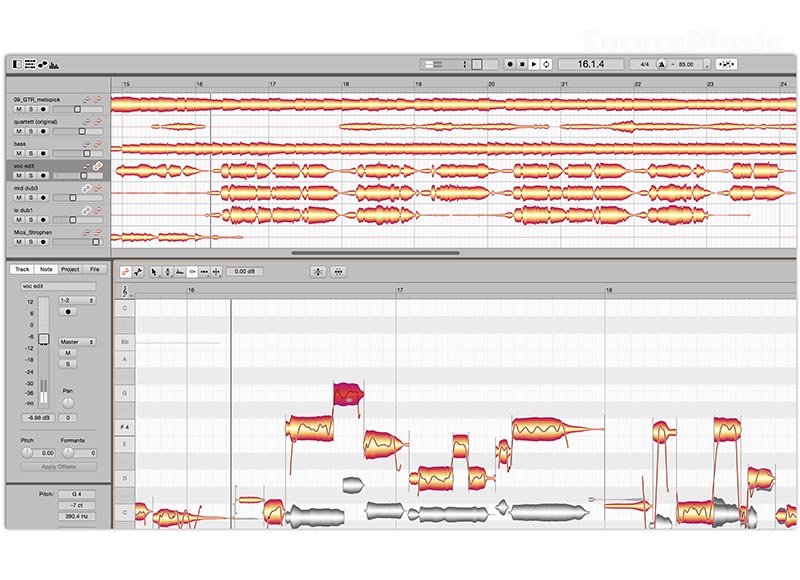This screenshot has height=580, width=800.
Task: Click the Formants offset knob
Action: [68, 452]
